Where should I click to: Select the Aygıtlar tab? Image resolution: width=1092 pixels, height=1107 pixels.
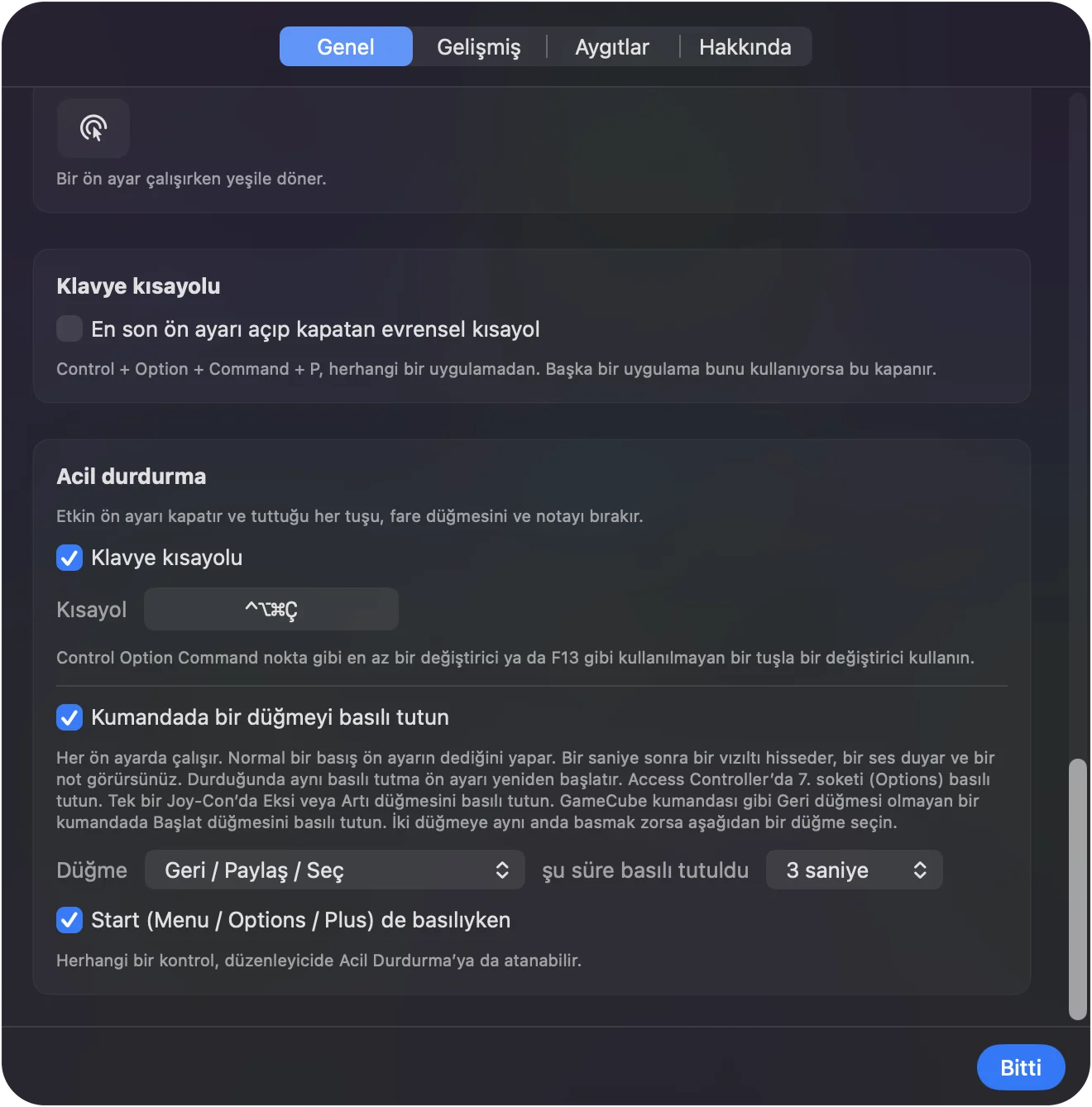(x=612, y=46)
